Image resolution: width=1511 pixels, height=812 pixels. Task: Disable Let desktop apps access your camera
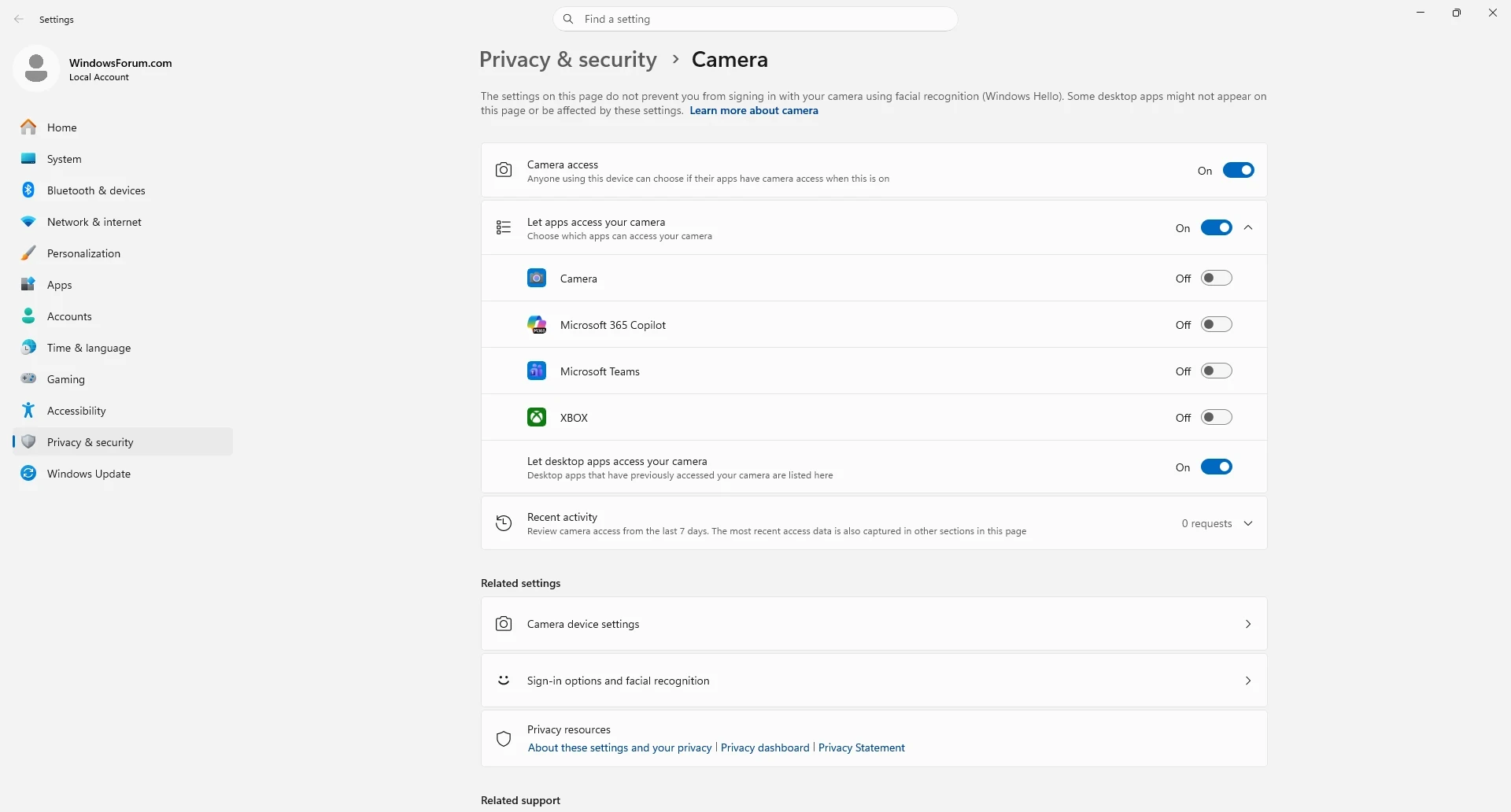[x=1217, y=467]
